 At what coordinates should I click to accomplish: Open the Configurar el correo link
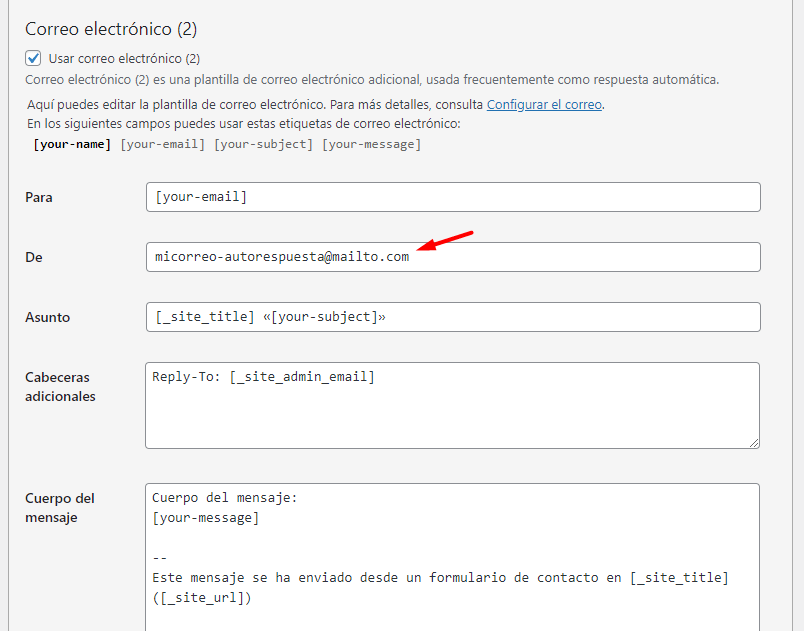pyautogui.click(x=544, y=105)
